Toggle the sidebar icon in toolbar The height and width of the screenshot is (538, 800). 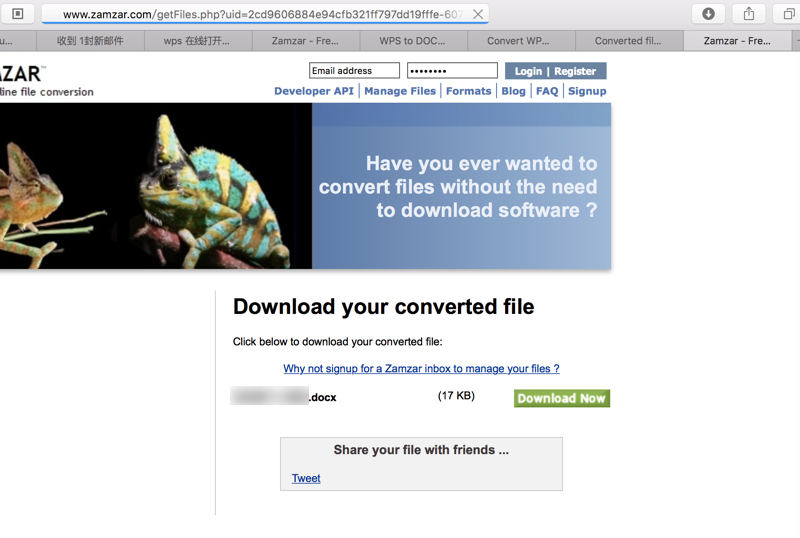pyautogui.click(x=17, y=14)
